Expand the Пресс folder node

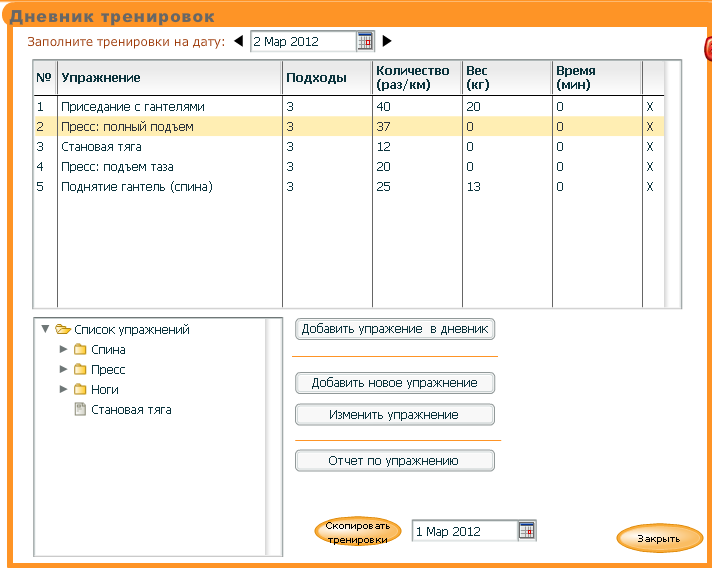pyautogui.click(x=64, y=370)
